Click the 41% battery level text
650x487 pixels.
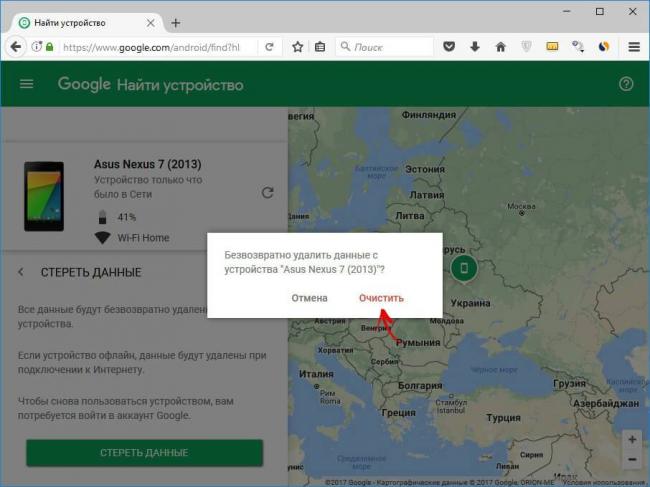tap(127, 217)
